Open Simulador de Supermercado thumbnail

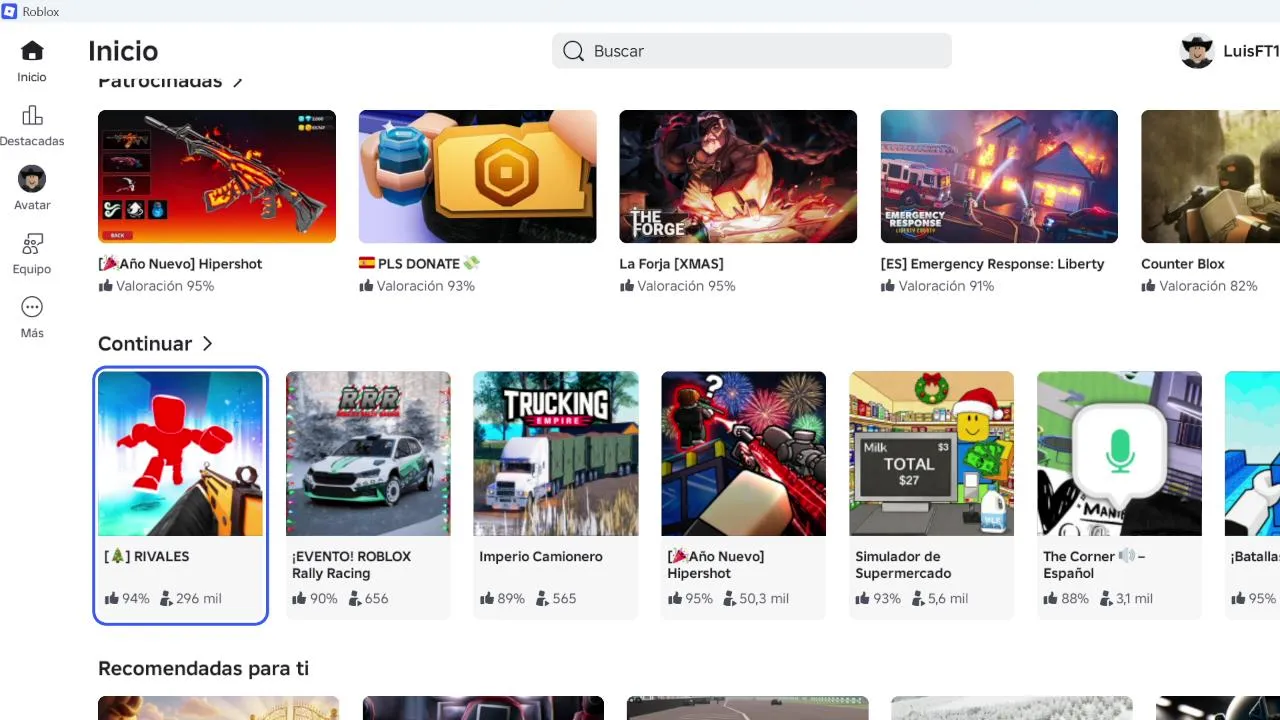click(932, 454)
